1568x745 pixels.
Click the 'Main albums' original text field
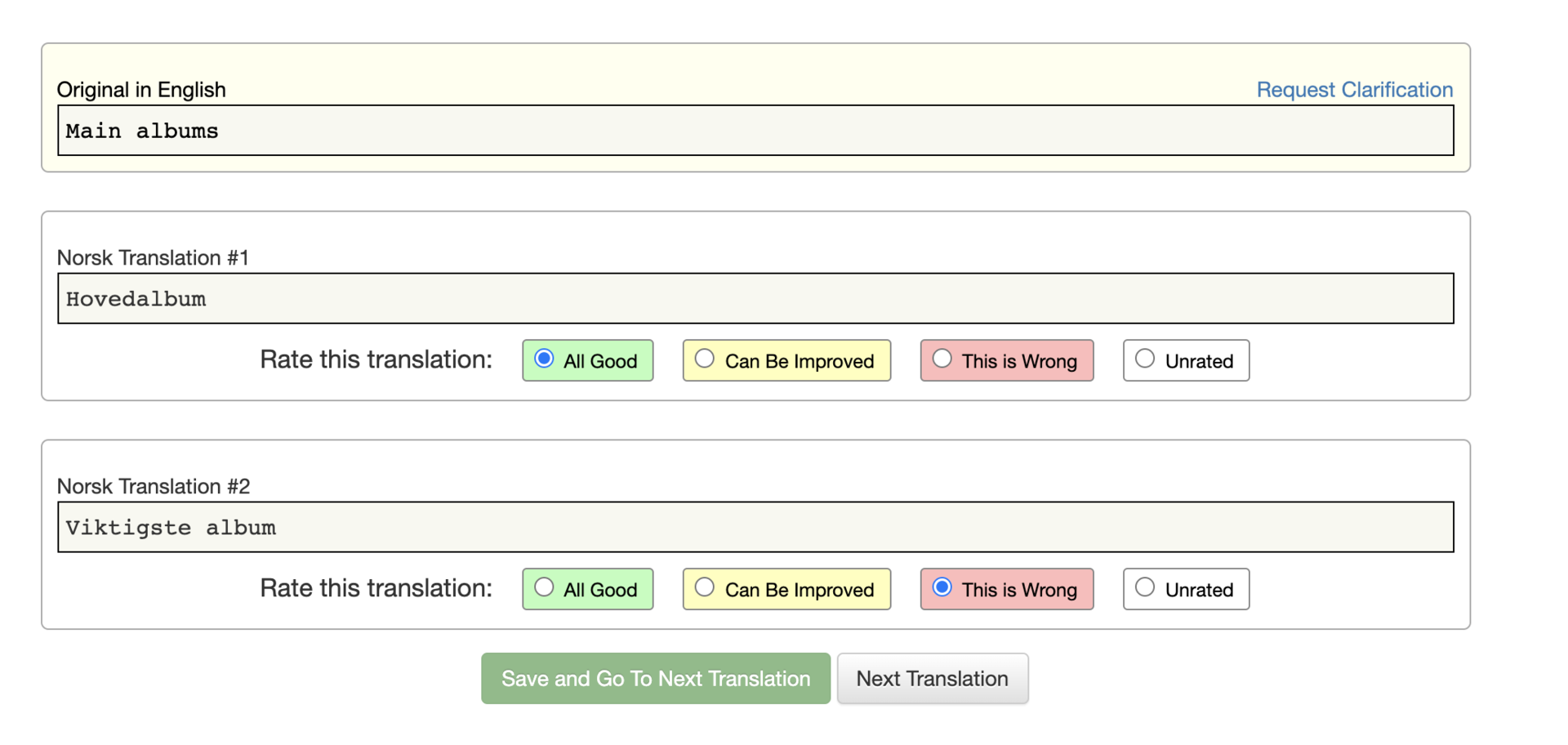[x=755, y=131]
